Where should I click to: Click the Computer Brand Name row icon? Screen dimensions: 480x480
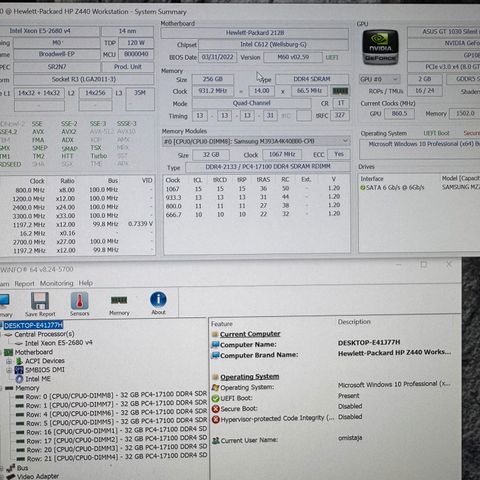pyautogui.click(x=215, y=355)
